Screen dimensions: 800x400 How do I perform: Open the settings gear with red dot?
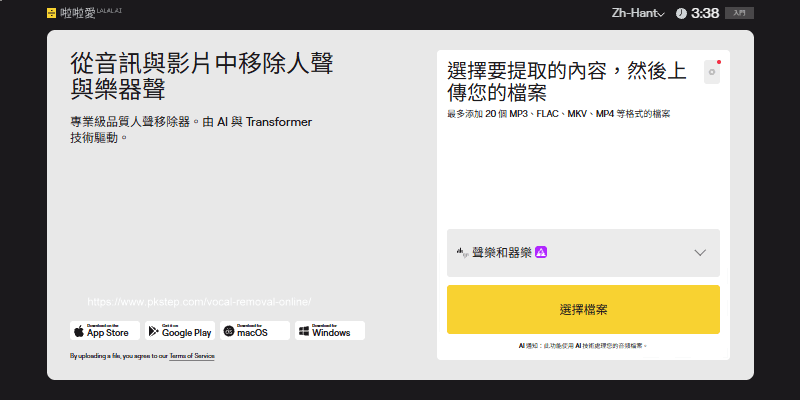[712, 72]
